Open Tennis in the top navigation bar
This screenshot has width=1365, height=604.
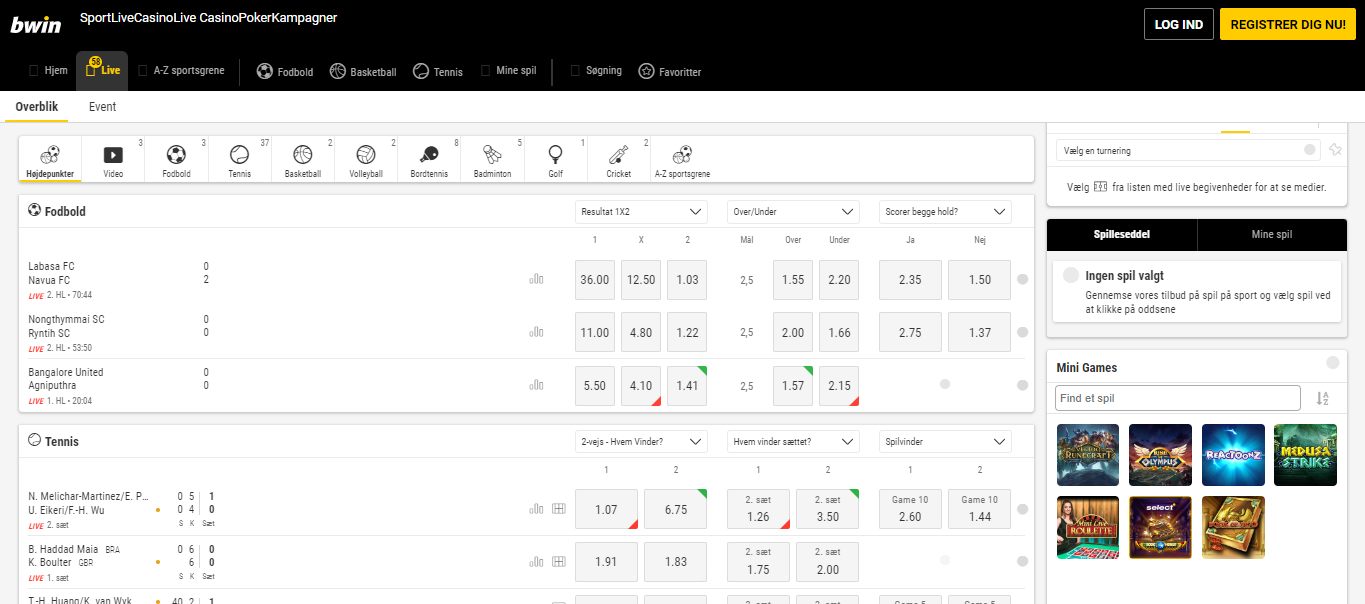pos(438,72)
